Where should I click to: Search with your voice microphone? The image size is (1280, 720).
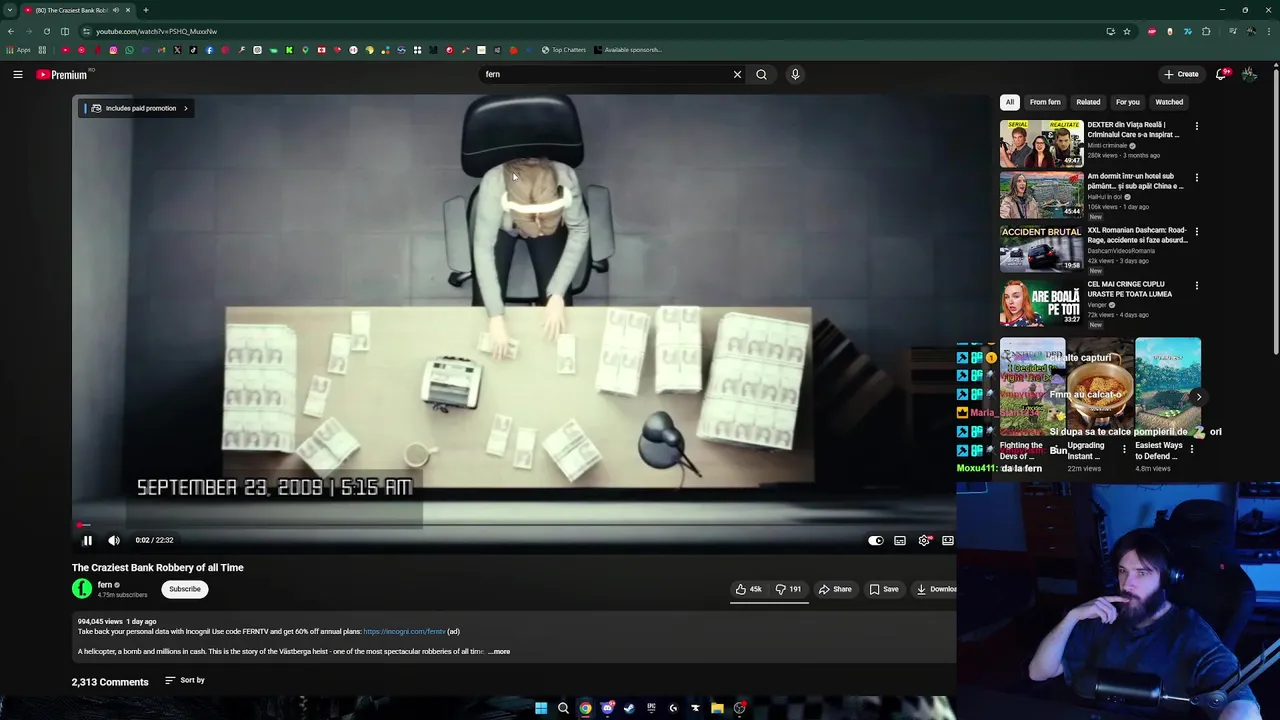click(795, 74)
